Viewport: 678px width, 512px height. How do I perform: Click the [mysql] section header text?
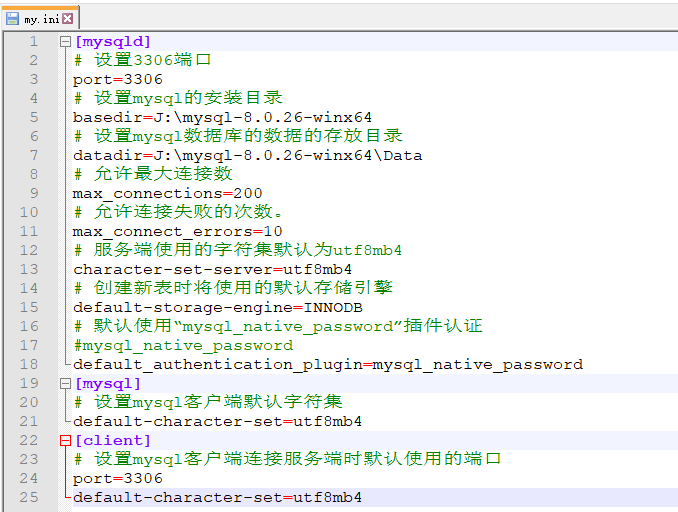pyautogui.click(x=108, y=384)
